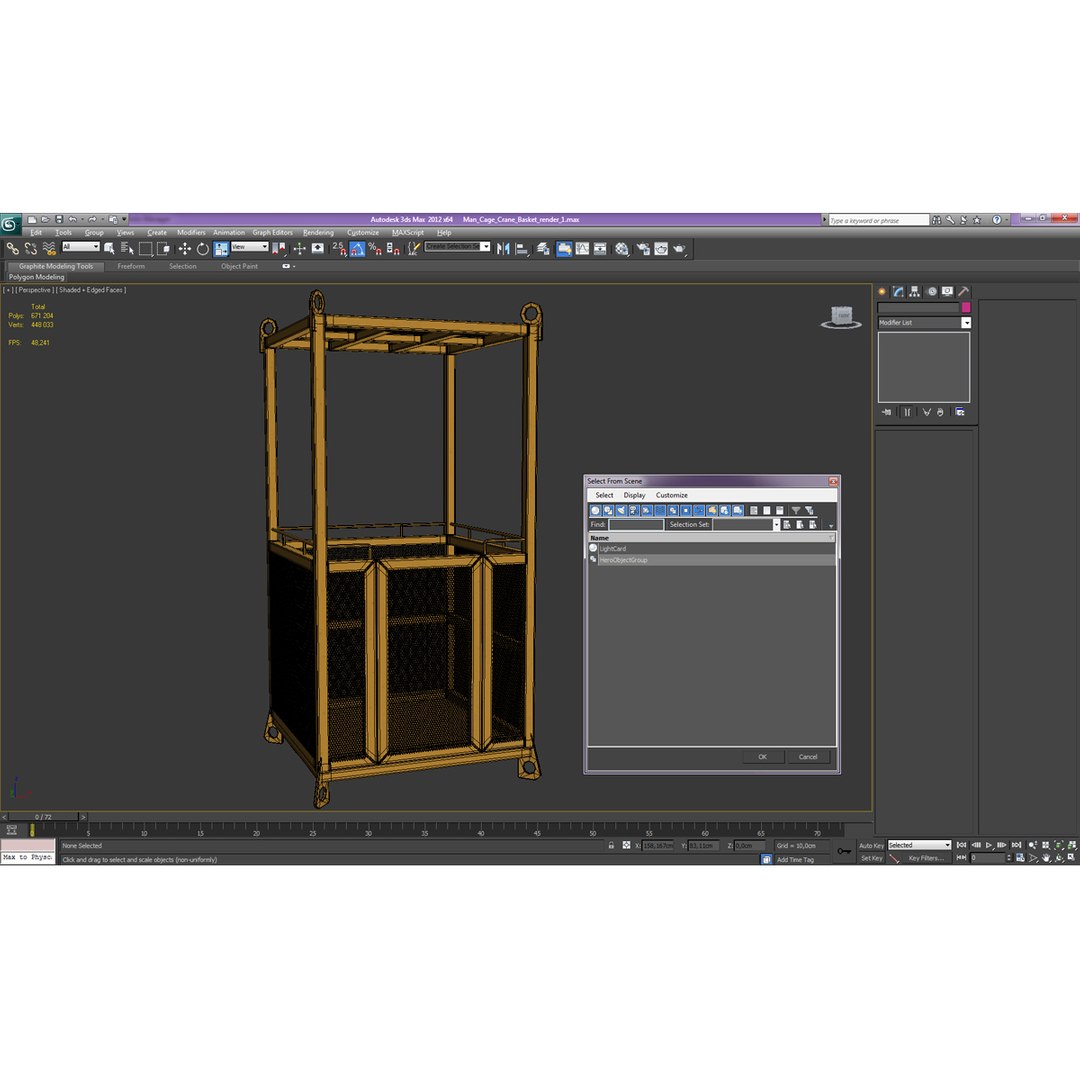Open the selection filter 'All' dropdown
The image size is (1080, 1080).
(81, 247)
